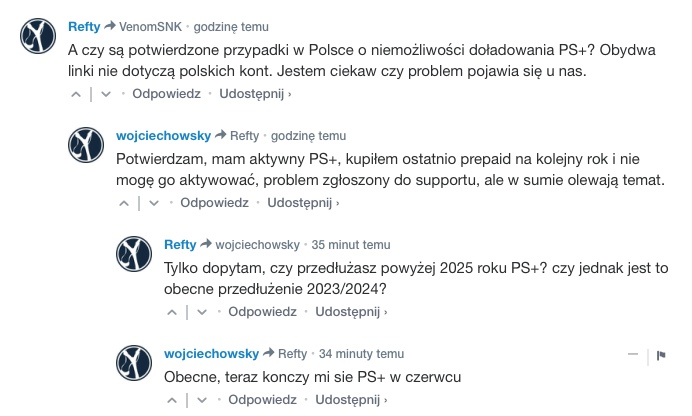Open Udostępnij under the 'Obecne' comment
This screenshot has width=692, height=416.
tap(351, 399)
